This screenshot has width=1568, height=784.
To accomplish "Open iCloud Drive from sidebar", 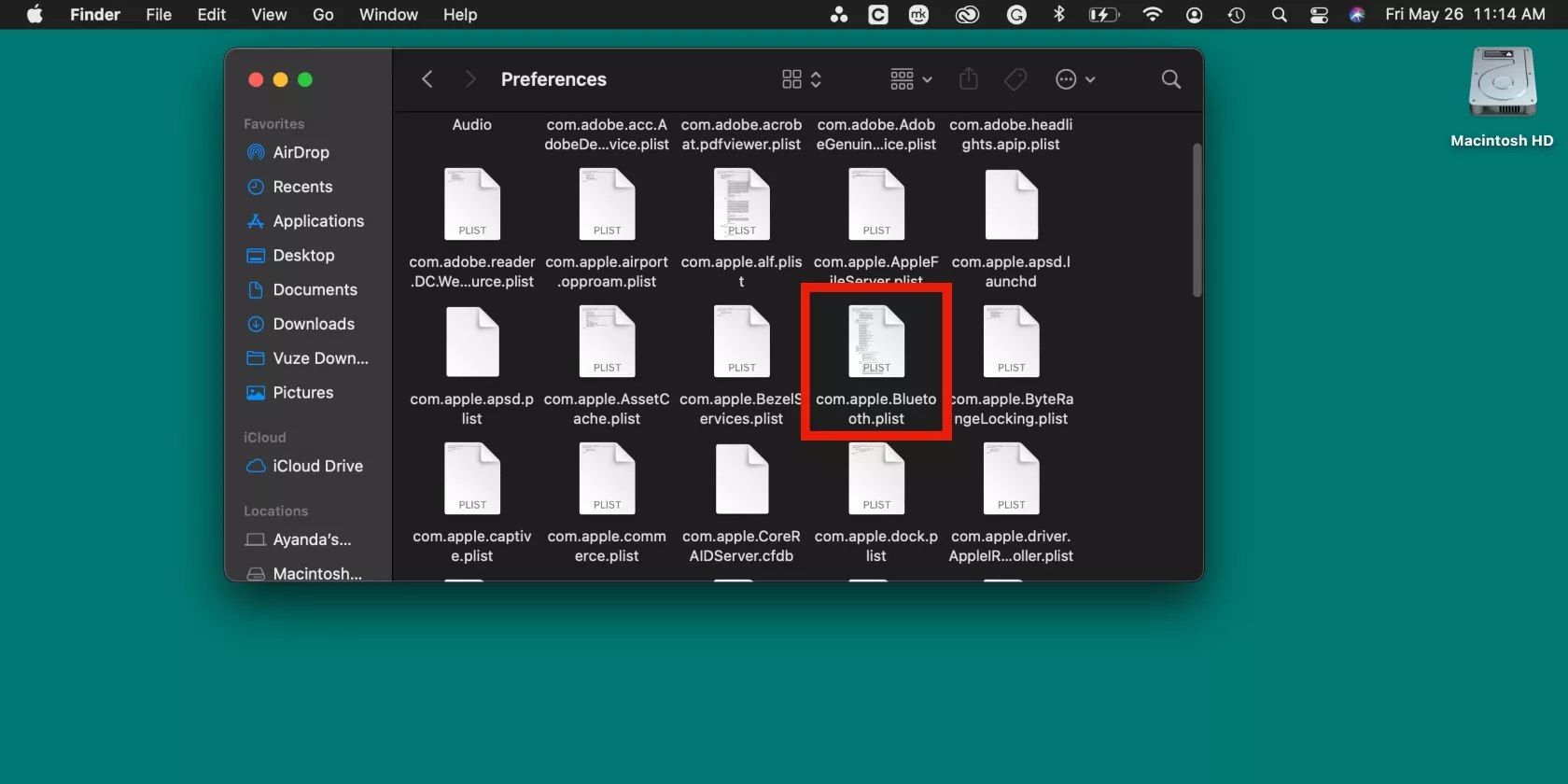I will pyautogui.click(x=317, y=466).
